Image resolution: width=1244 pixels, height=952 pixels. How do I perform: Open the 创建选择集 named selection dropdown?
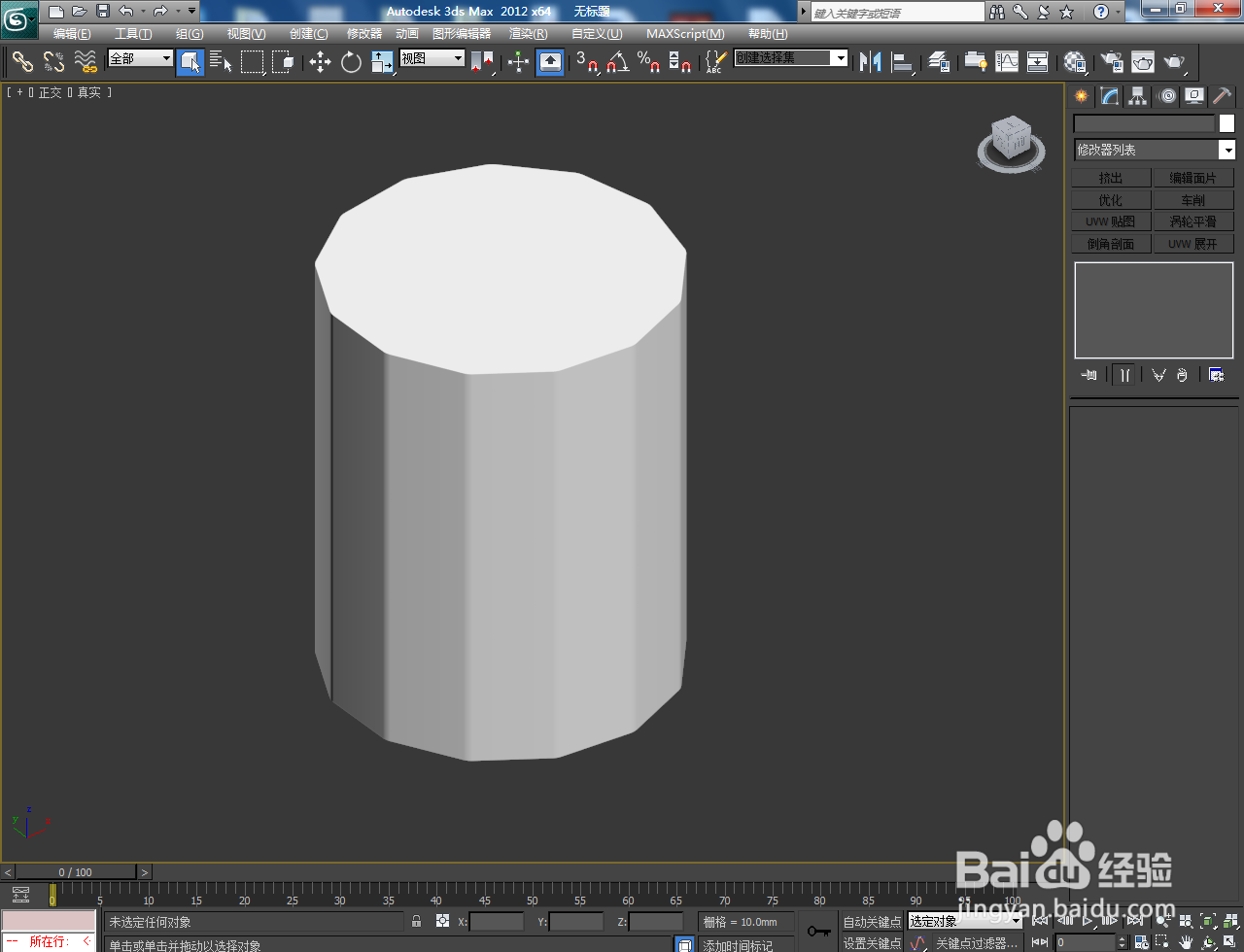pyautogui.click(x=790, y=58)
